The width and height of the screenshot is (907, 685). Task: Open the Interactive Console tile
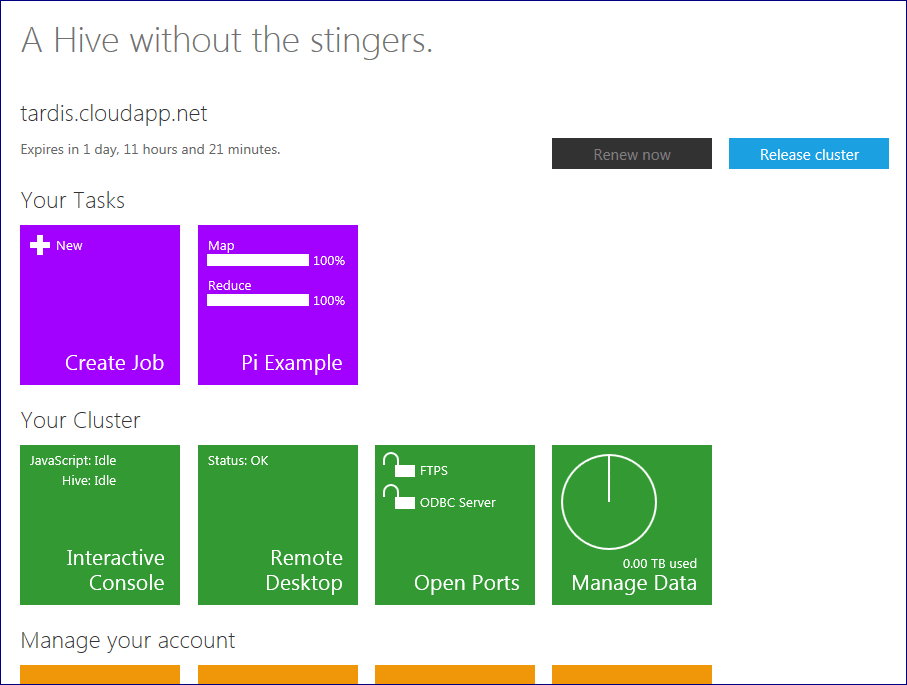100,525
